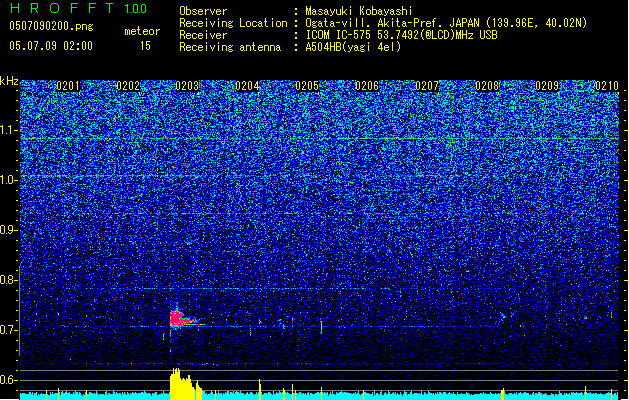Click the 0203 time marker
629x400 pixels.
(187, 86)
